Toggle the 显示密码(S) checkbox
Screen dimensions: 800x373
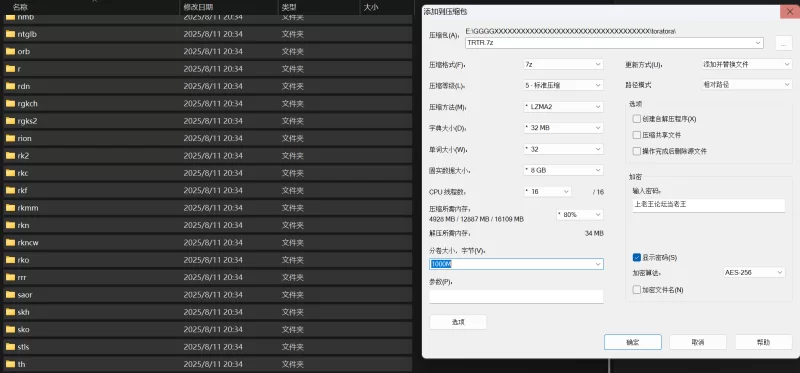pyautogui.click(x=636, y=258)
